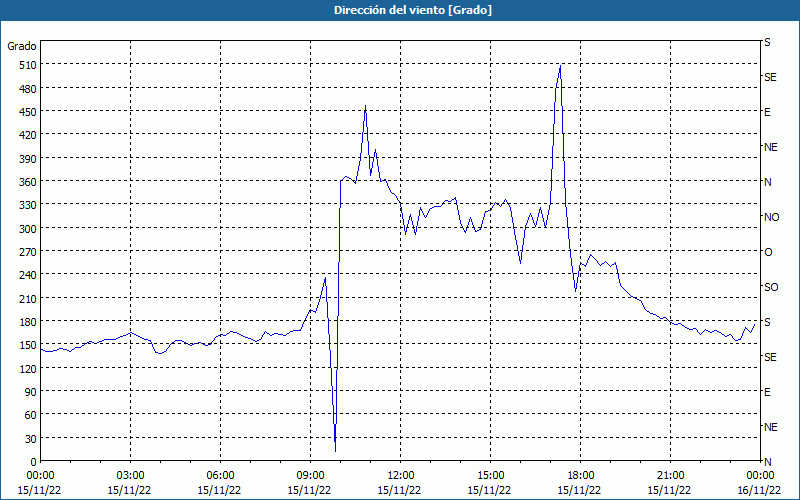800x500 pixels.
Task: Click the 360 y-axis tick label
Action: pyautogui.click(x=28, y=182)
